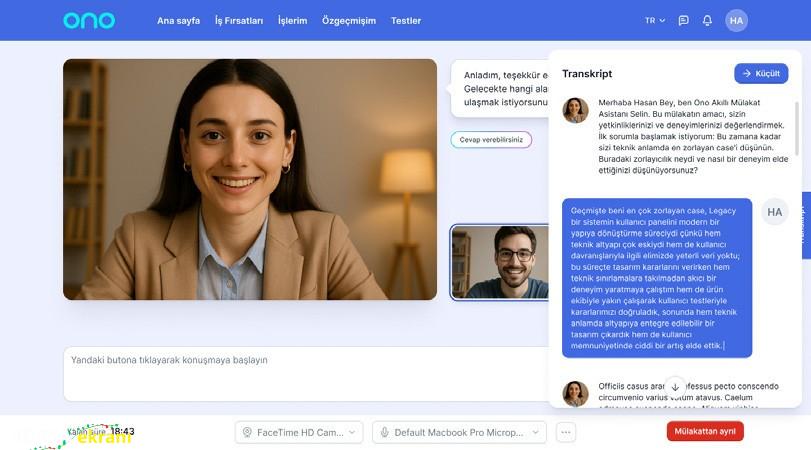Image resolution: width=811 pixels, height=450 pixels.
Task: Open the FaceTime HD Camera dropdown
Action: pos(299,432)
